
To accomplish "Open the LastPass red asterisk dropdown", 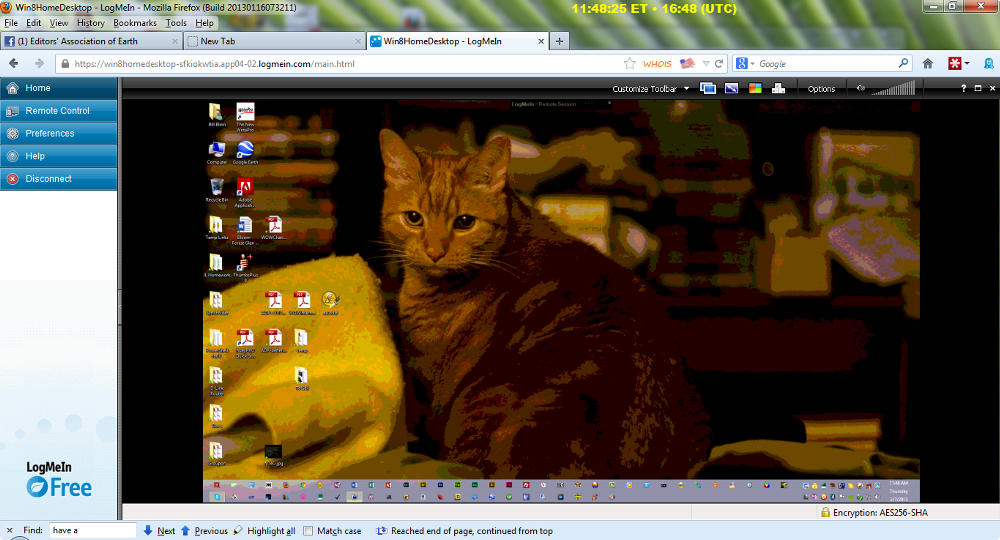I will [x=959, y=64].
